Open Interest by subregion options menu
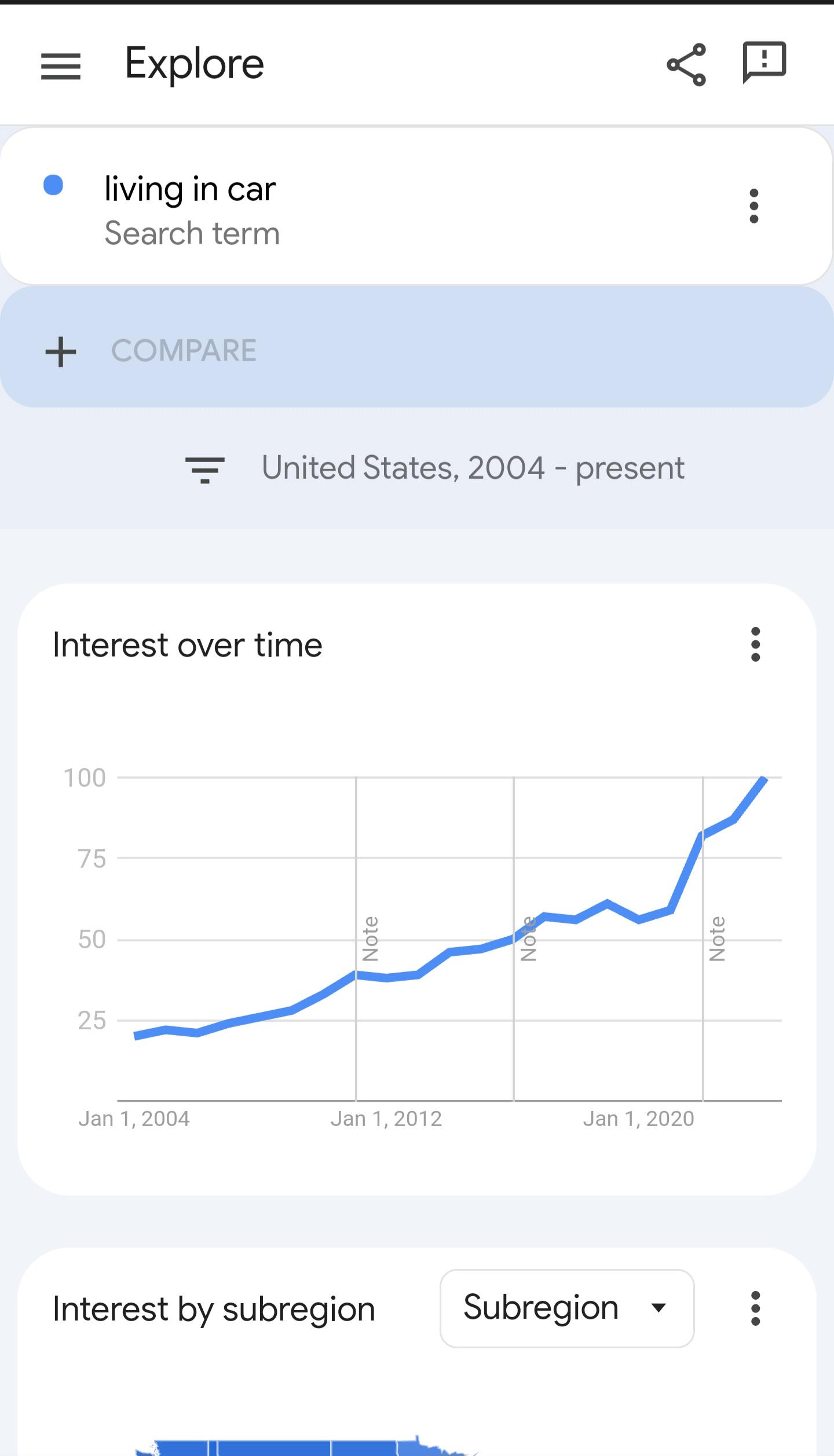The image size is (834, 1456). click(x=755, y=1308)
